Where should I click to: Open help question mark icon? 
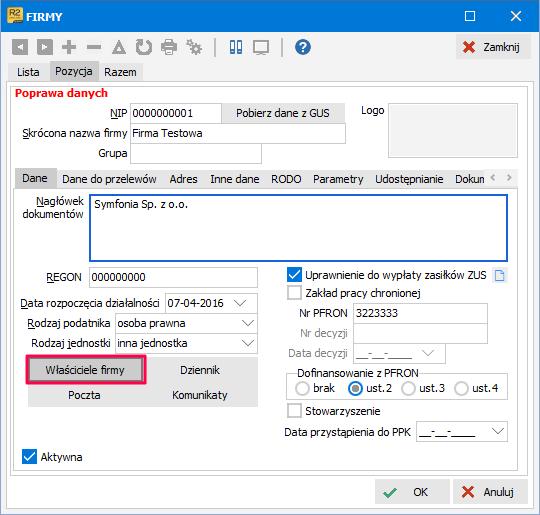pyautogui.click(x=303, y=47)
